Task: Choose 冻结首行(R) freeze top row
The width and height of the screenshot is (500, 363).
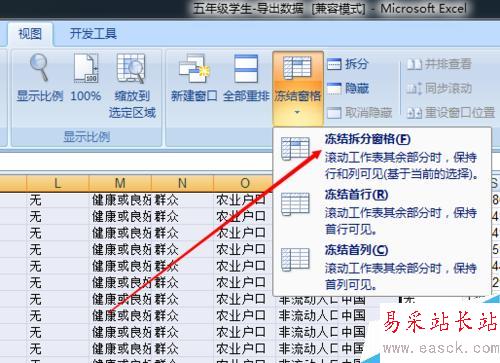Action: tap(382, 212)
